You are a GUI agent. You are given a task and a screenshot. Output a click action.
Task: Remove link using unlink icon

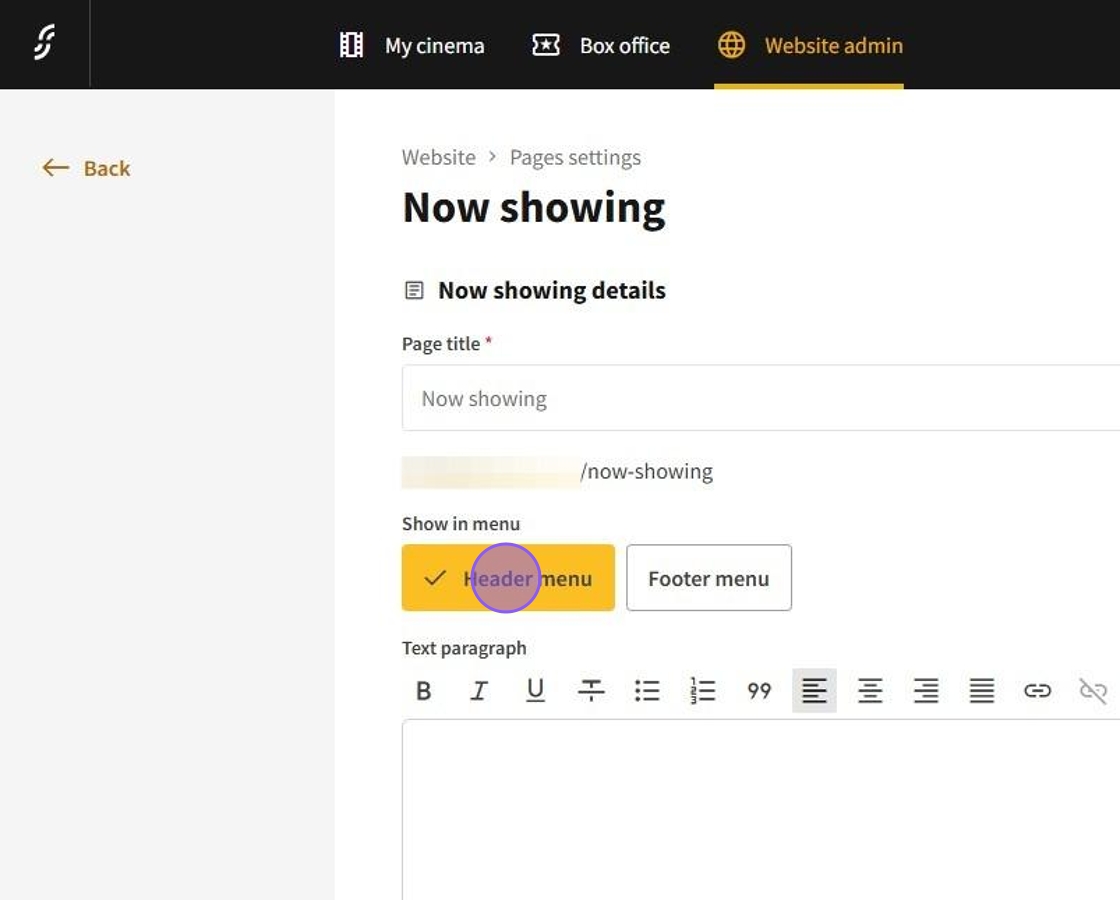1093,691
